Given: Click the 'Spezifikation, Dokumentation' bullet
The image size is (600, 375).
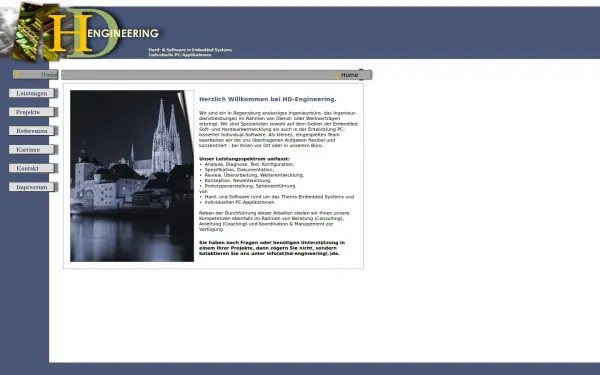Looking at the screenshot, I should coord(239,170).
